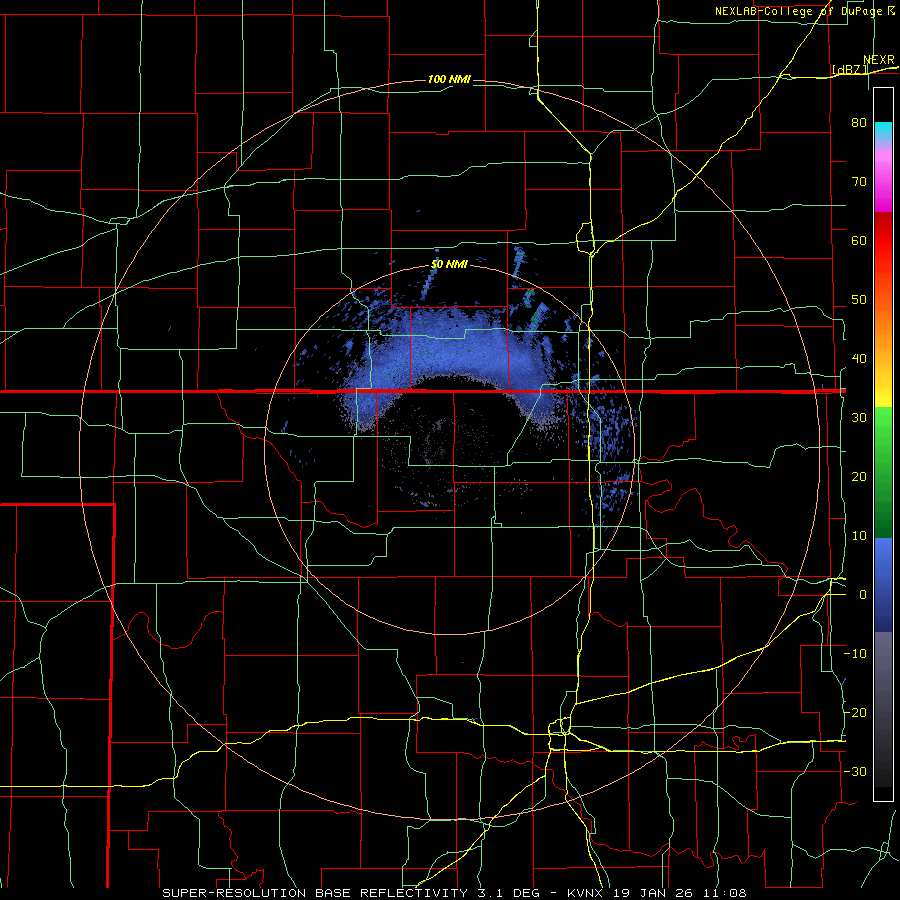
Task: Click the Super-Resolution Base Reflectivity caption
Action: [x=454, y=893]
